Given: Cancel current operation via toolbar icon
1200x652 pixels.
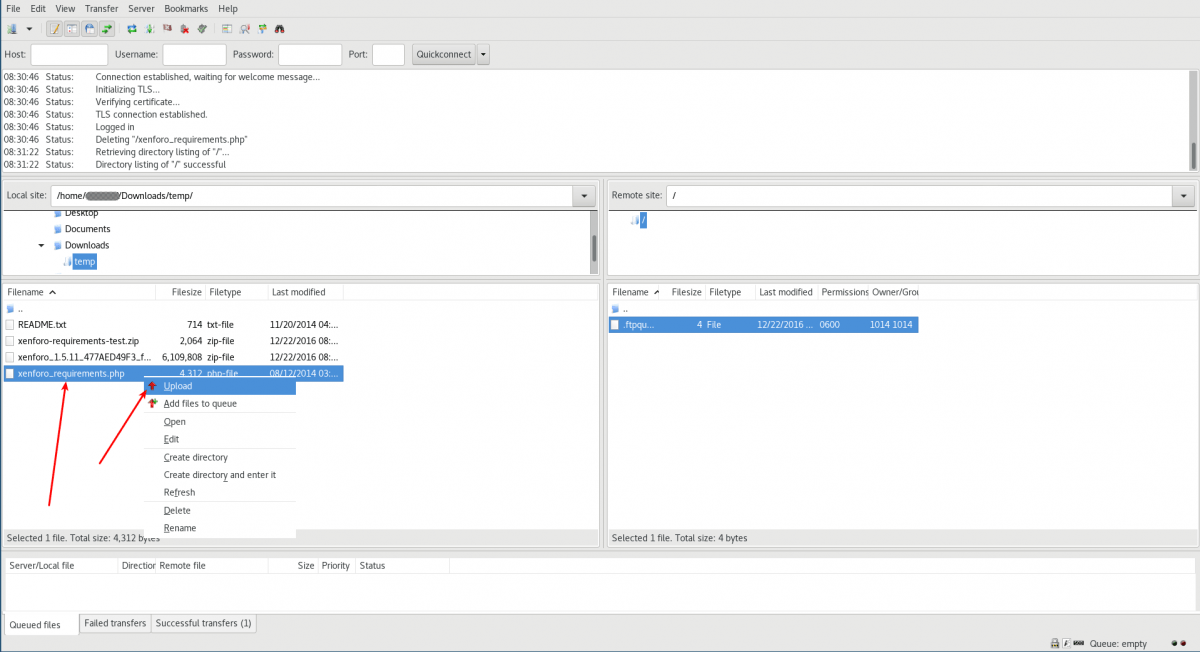Looking at the screenshot, I should [167, 29].
